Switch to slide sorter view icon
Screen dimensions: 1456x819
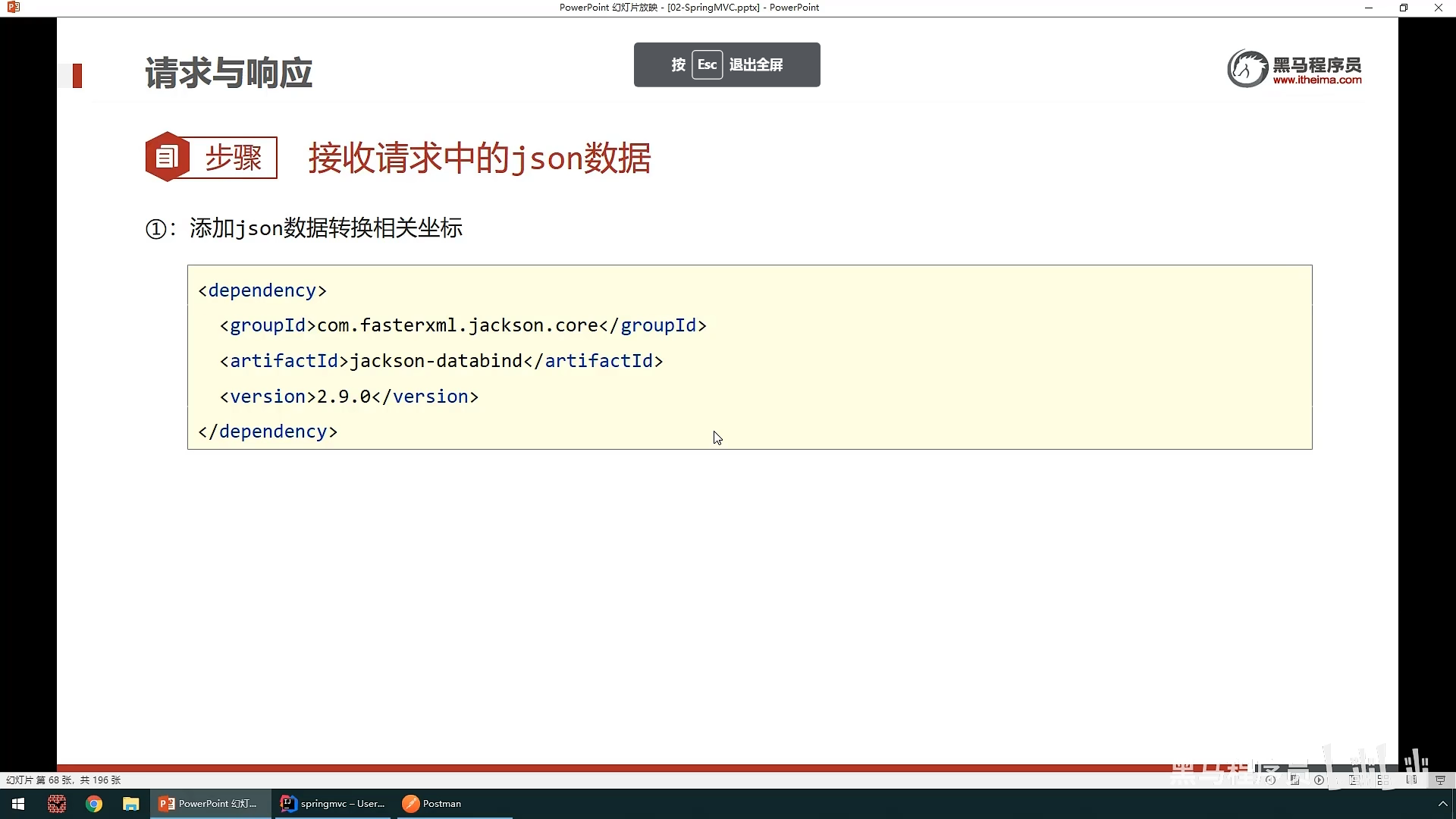pos(1383,780)
